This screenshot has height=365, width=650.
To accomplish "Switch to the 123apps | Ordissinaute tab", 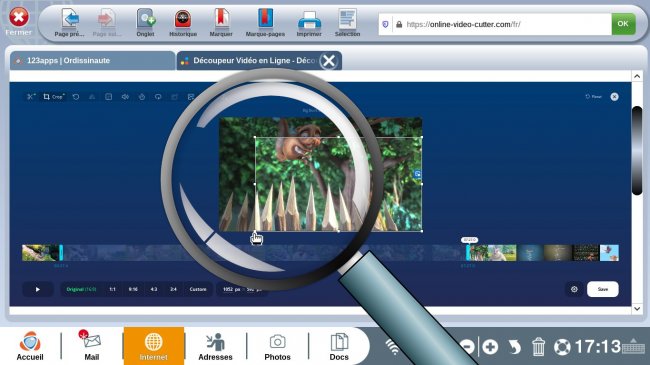I will (92, 61).
